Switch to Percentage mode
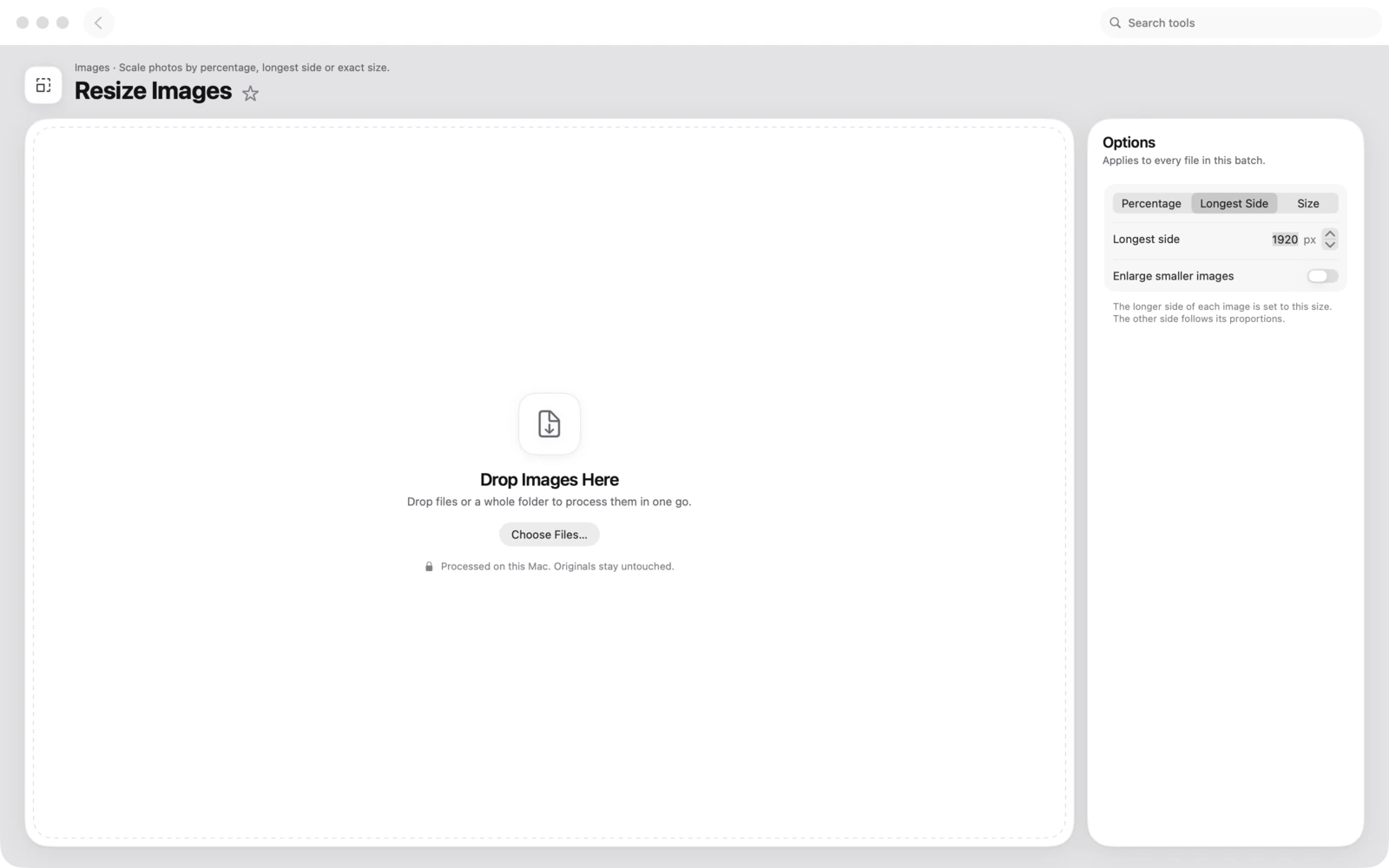Screen dimensions: 1389x868 coord(1151,203)
